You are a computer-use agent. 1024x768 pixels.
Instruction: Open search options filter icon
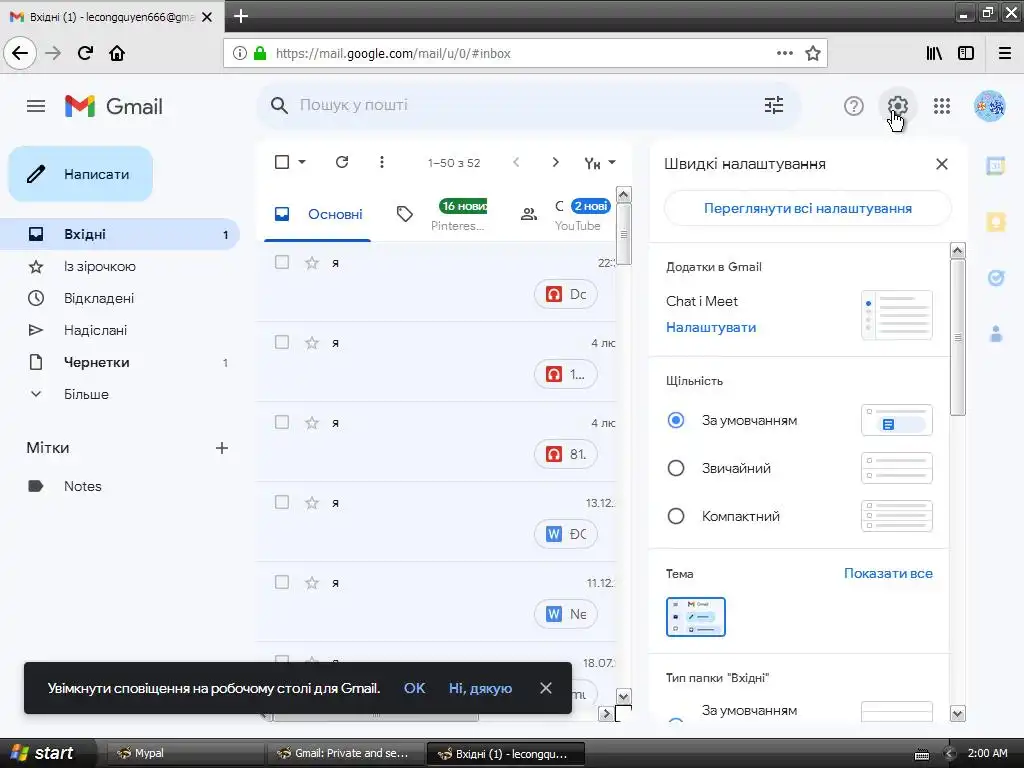coord(774,105)
